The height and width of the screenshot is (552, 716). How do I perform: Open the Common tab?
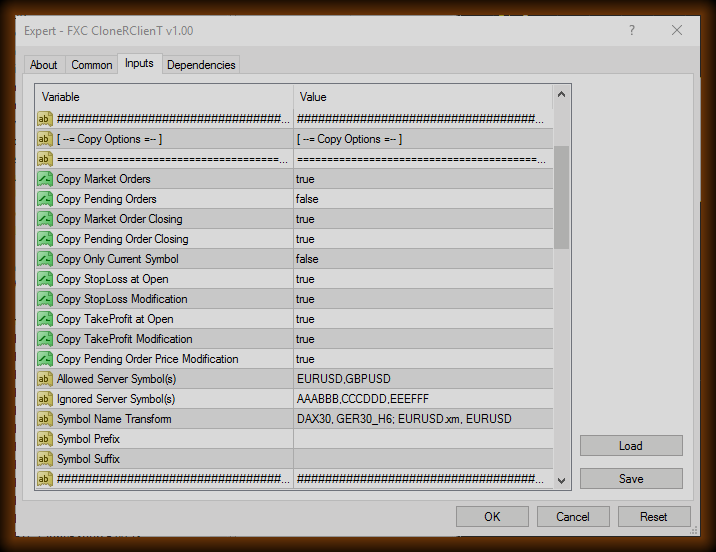click(x=92, y=65)
